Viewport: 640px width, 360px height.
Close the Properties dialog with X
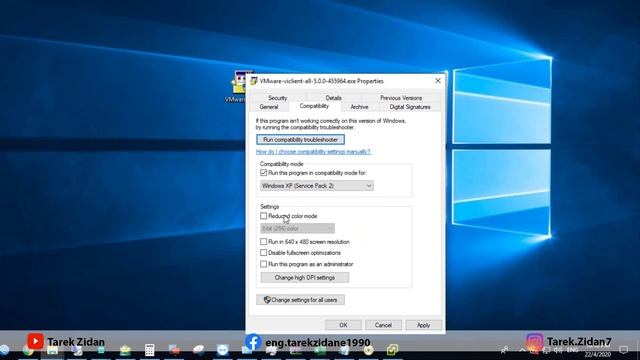tap(438, 81)
